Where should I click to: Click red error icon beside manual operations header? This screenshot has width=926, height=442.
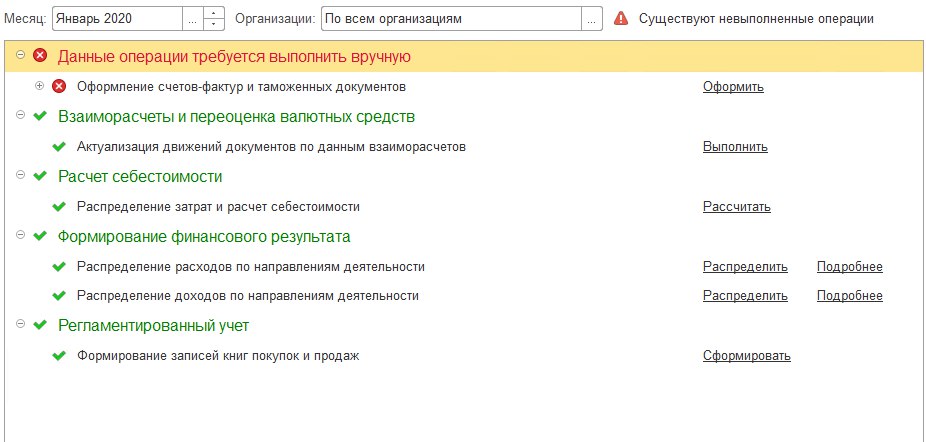click(x=40, y=56)
